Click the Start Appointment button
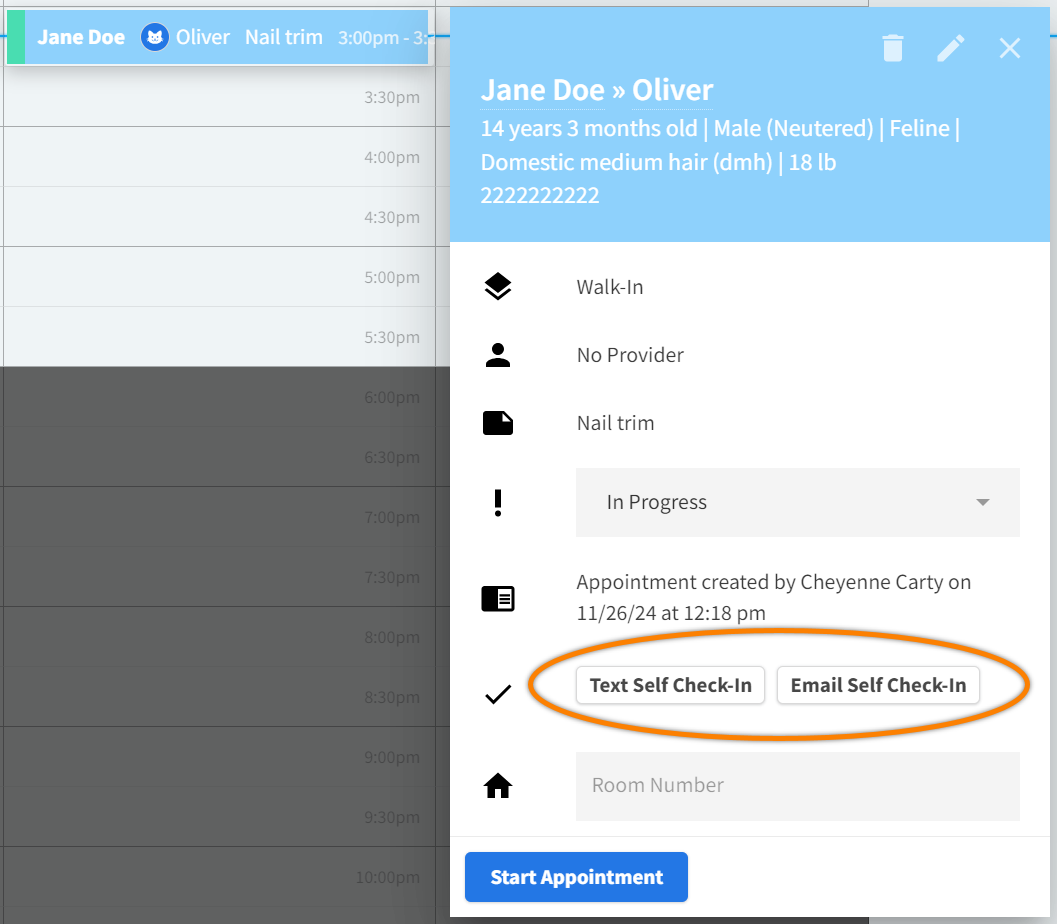Image resolution: width=1057 pixels, height=924 pixels. (576, 877)
